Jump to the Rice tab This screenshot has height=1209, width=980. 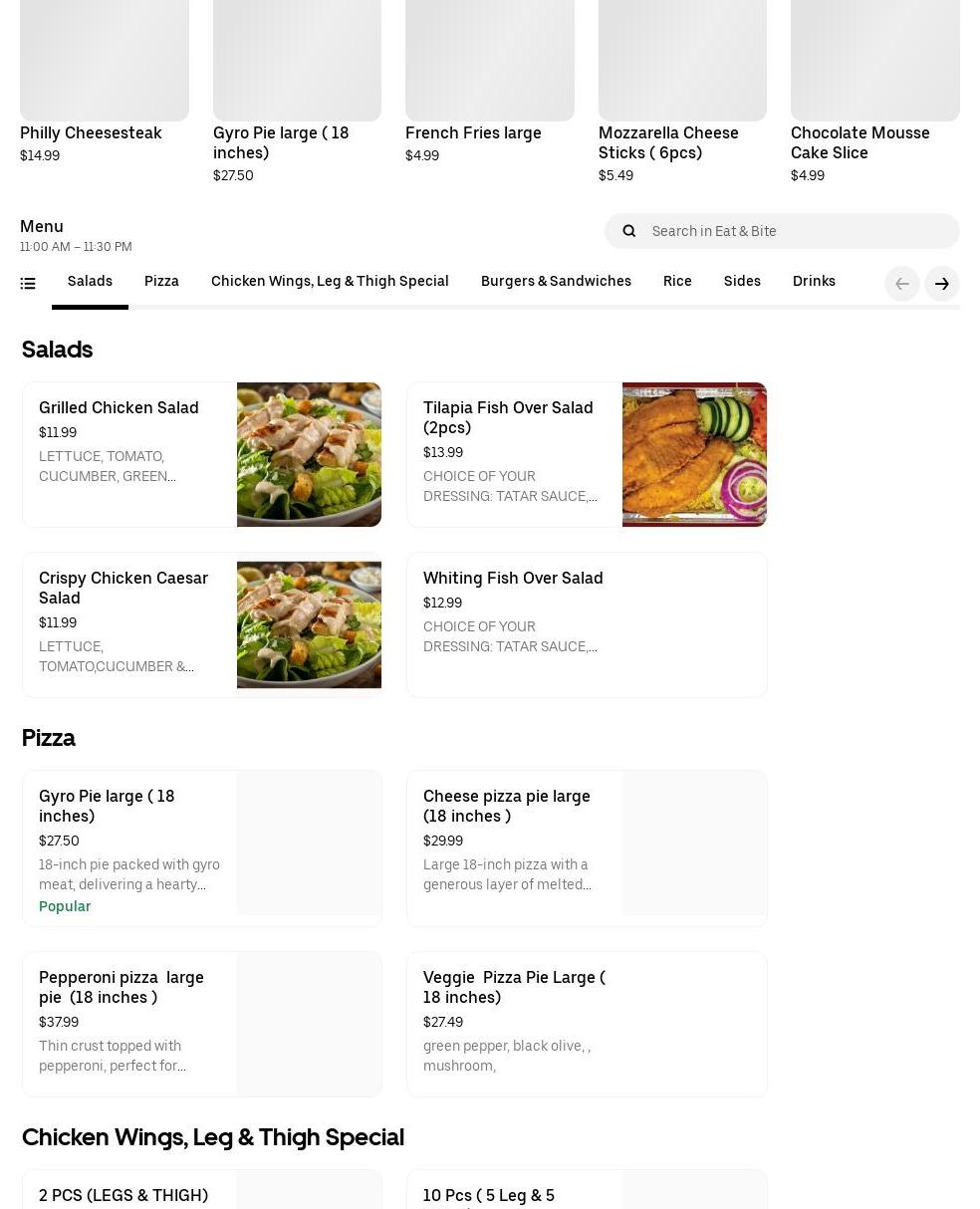pos(677,282)
